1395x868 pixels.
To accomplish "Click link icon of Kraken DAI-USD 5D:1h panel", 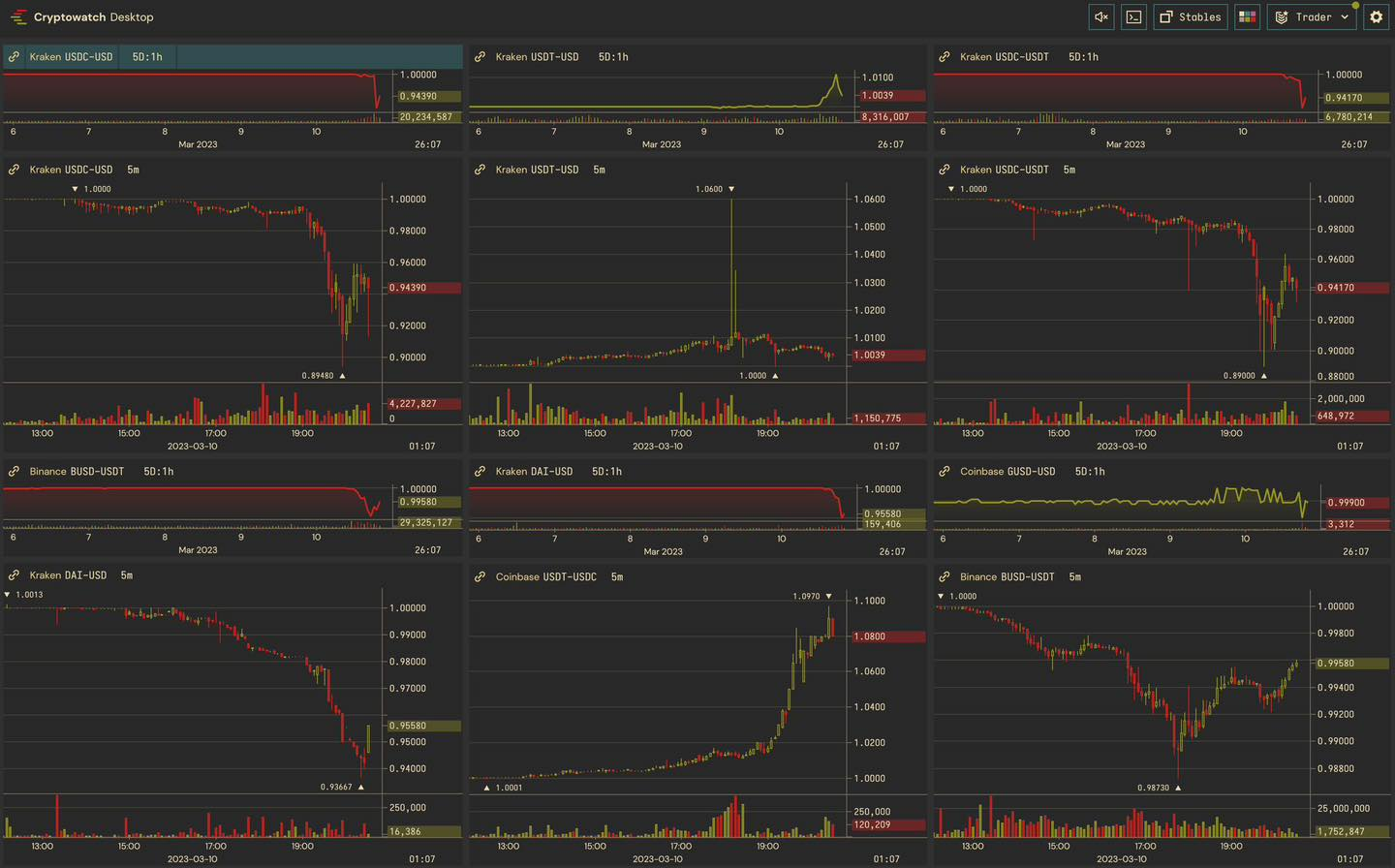I will tap(480, 472).
